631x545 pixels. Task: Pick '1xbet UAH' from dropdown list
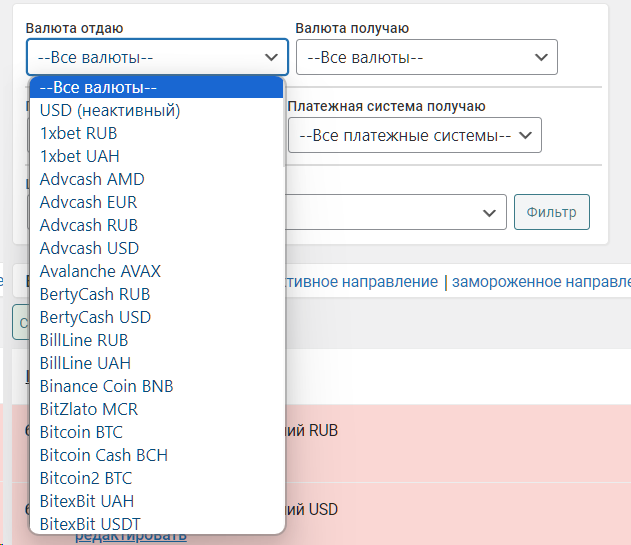pyautogui.click(x=79, y=156)
